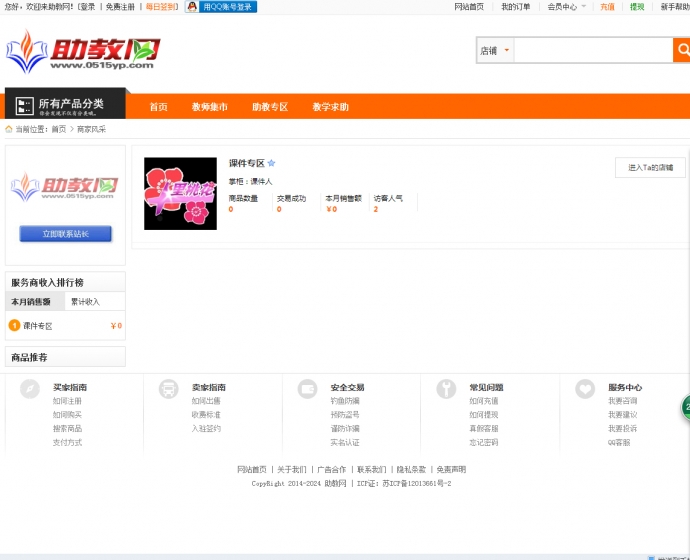Click the 苏ICP备12013661号-2 text

[x=417, y=483]
